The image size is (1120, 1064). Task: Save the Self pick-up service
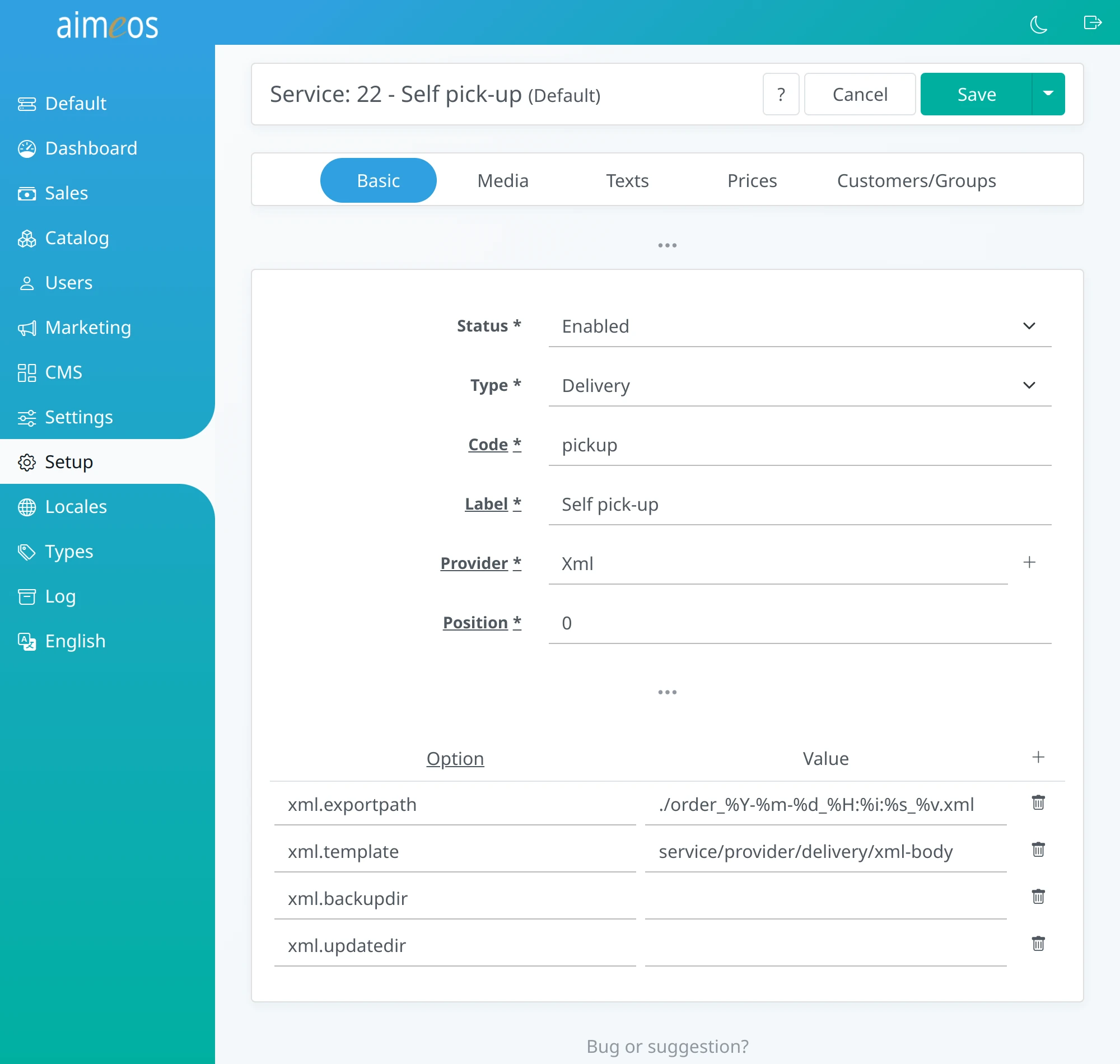[x=976, y=94]
